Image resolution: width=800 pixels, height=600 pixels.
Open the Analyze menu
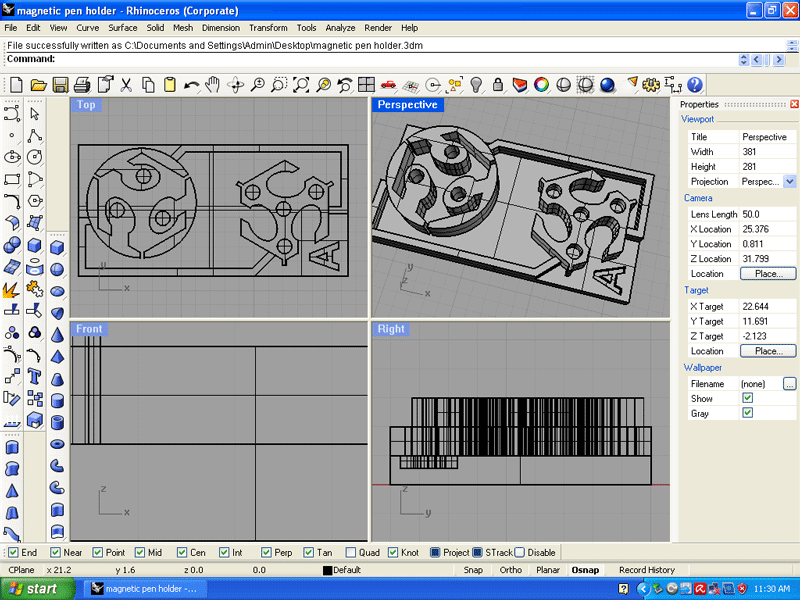tap(340, 28)
